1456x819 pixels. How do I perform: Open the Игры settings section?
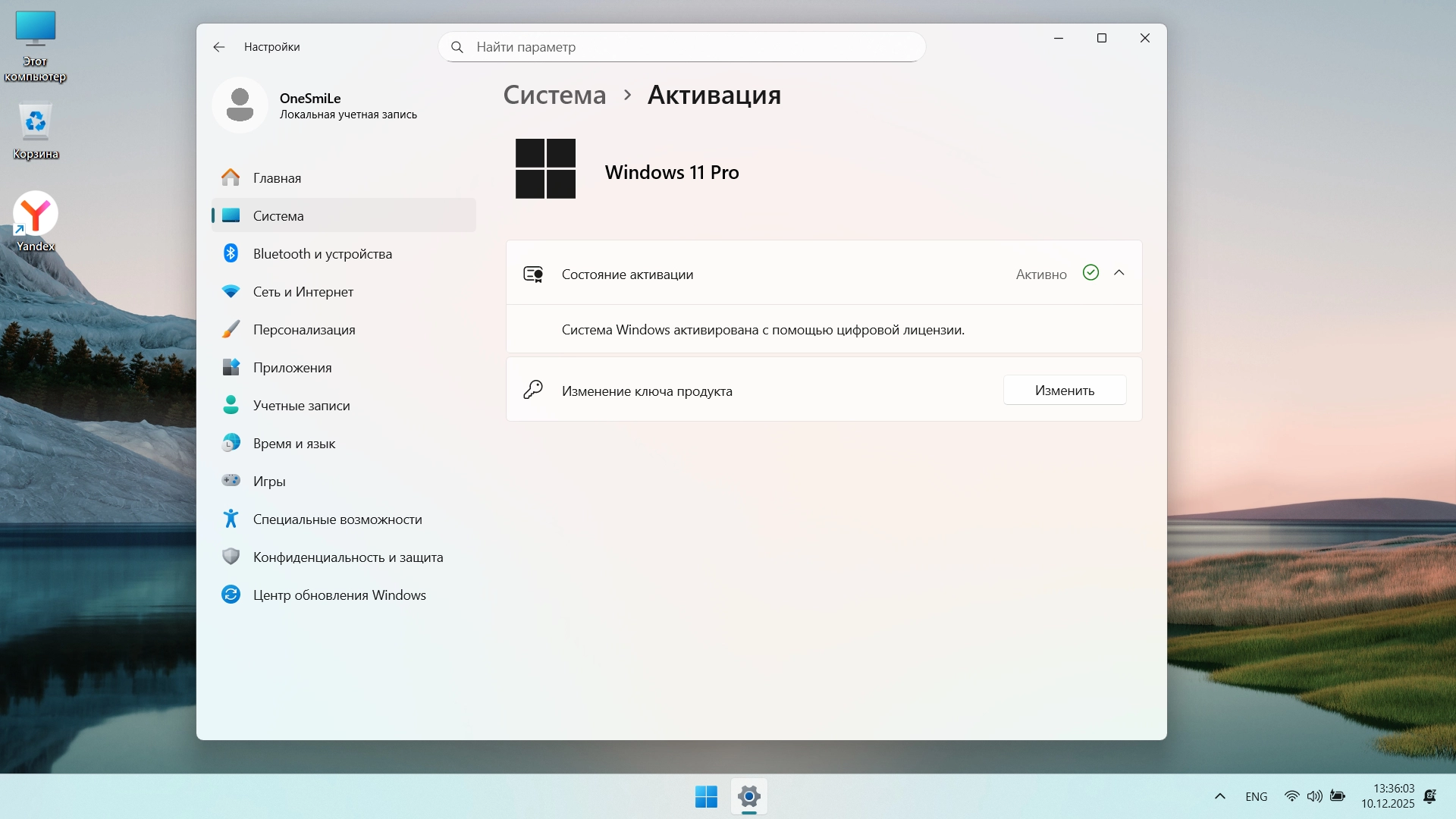(268, 482)
